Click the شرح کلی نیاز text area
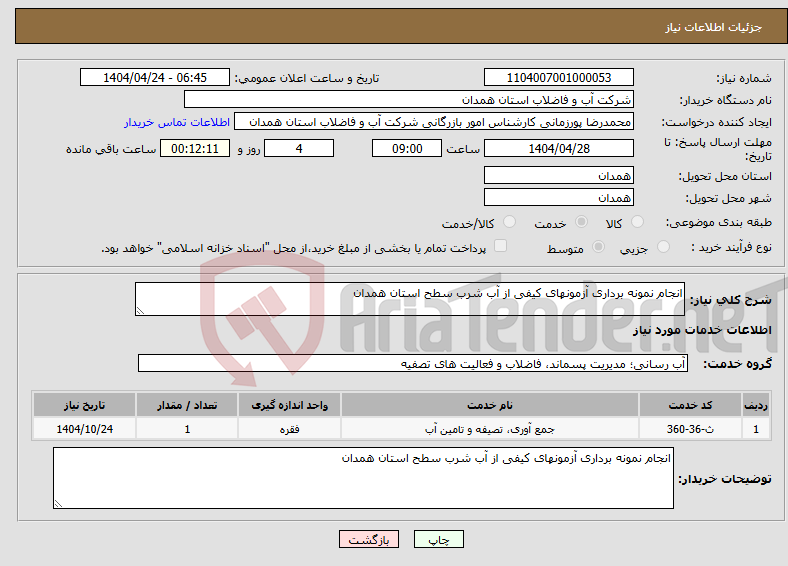Viewport: 788px width, 566px height. pos(410,299)
